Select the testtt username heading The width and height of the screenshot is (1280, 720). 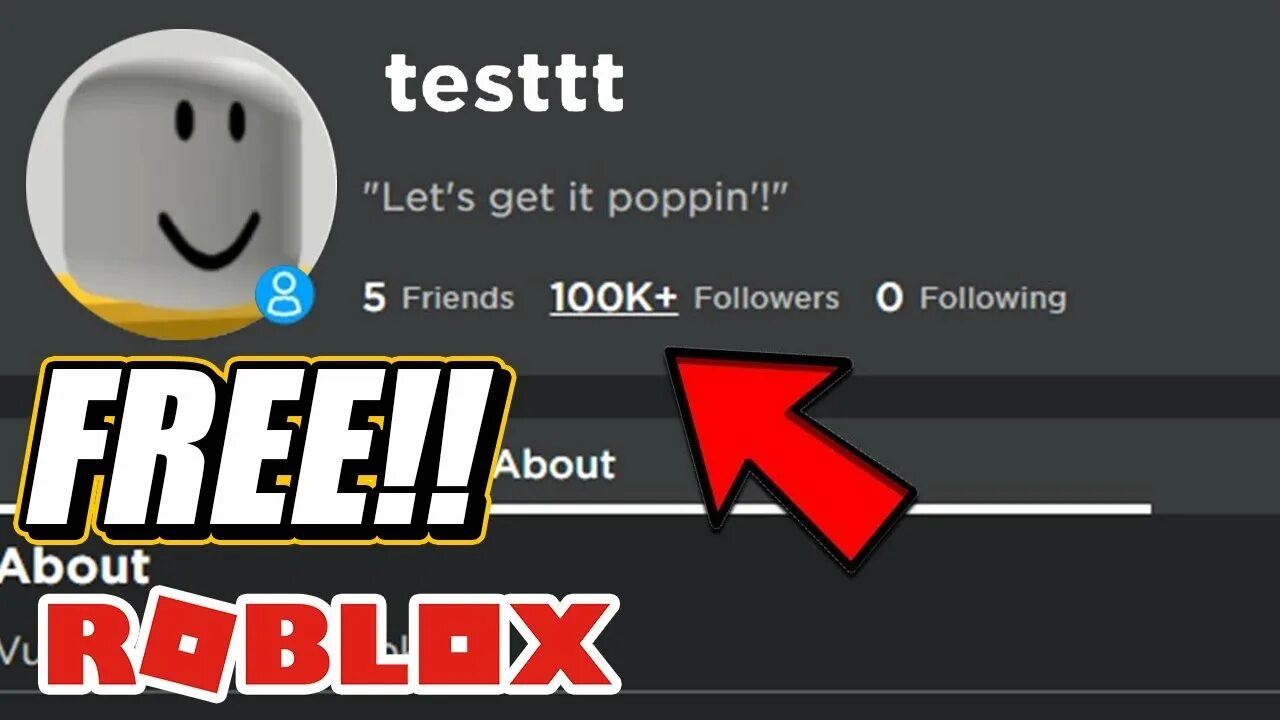point(505,83)
